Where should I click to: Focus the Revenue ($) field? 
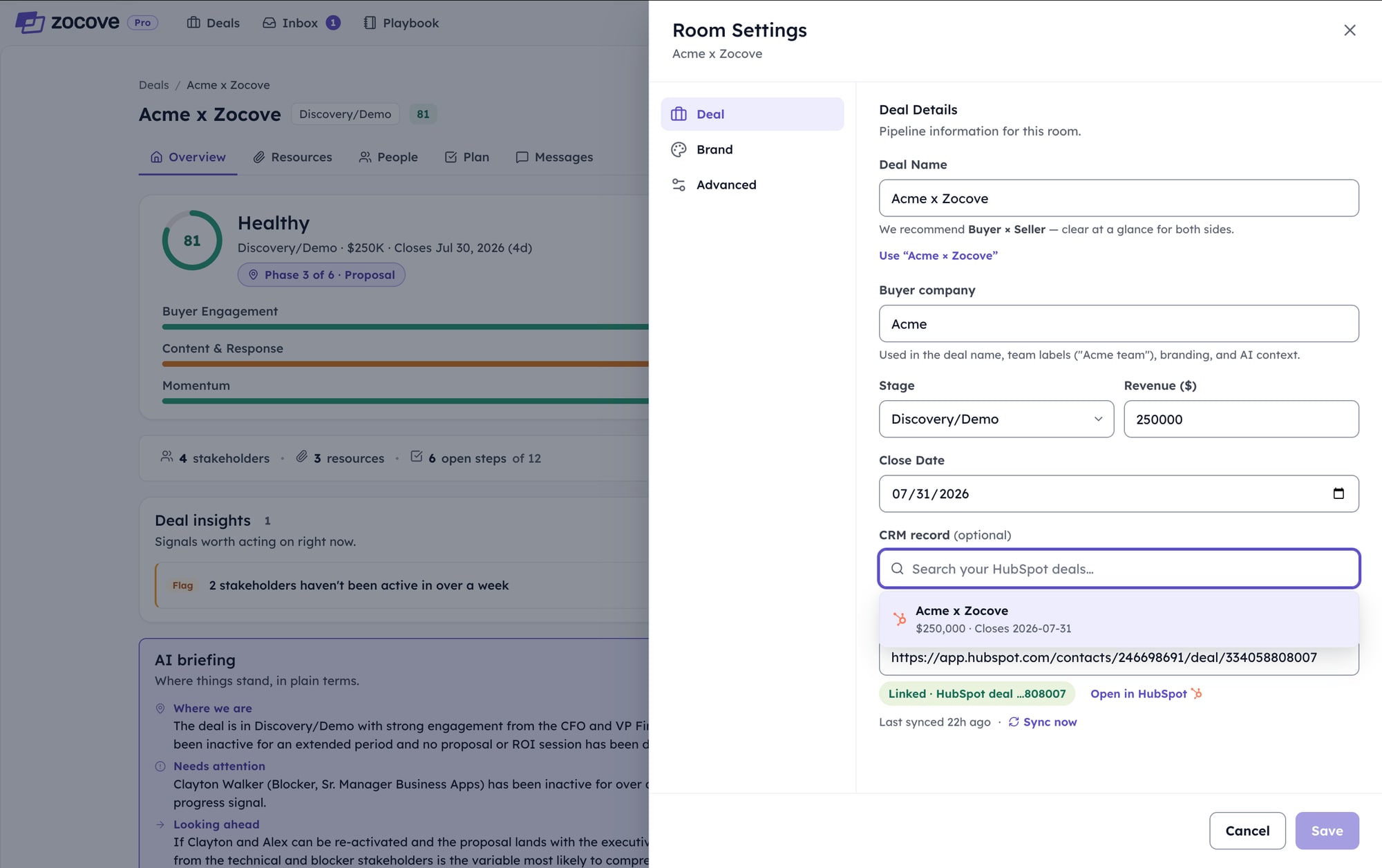(x=1241, y=419)
